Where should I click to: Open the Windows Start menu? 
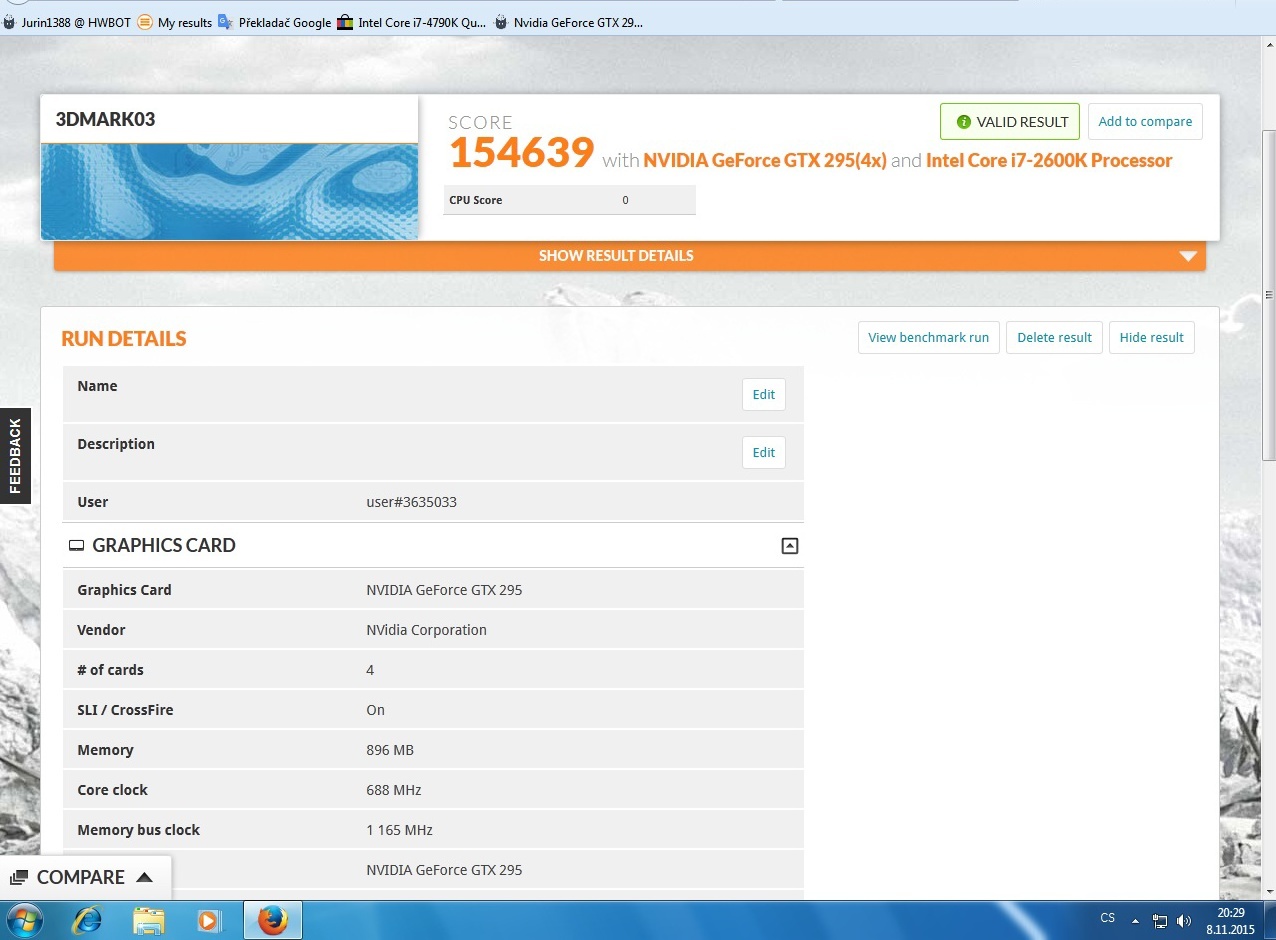(24, 920)
